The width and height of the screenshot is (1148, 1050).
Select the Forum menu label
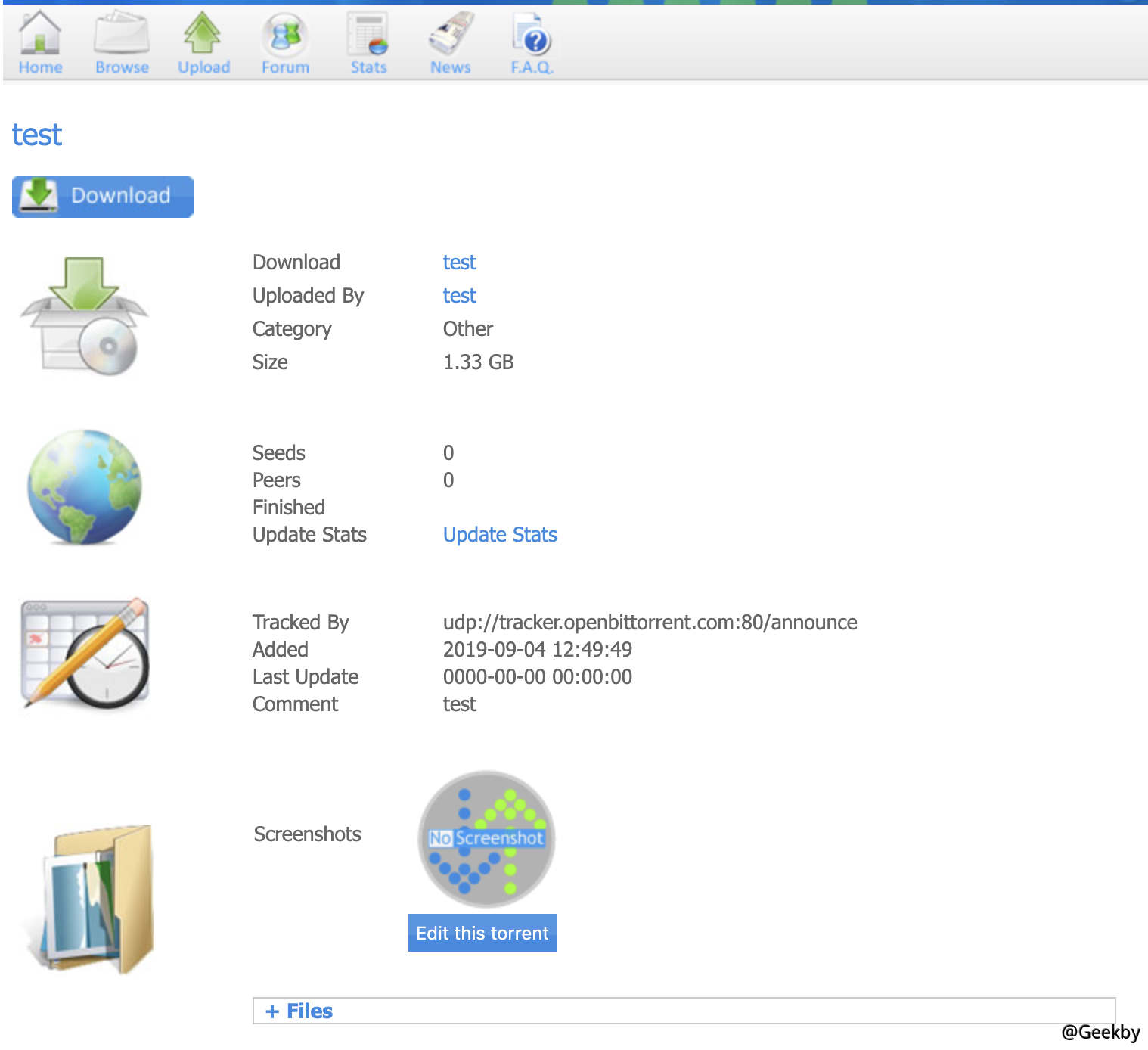[285, 67]
